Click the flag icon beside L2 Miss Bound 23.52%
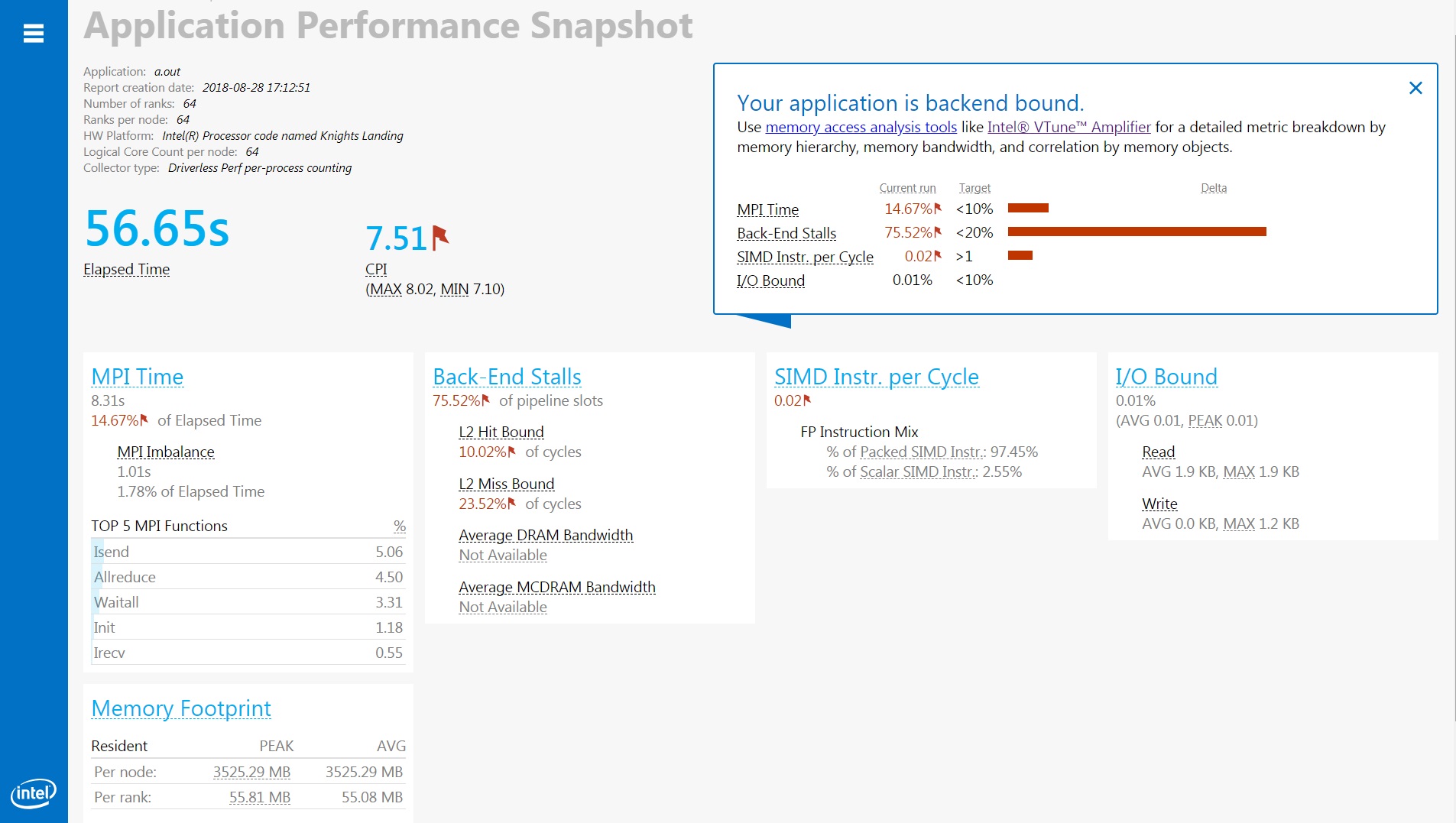Image resolution: width=1456 pixels, height=823 pixels. [x=512, y=503]
